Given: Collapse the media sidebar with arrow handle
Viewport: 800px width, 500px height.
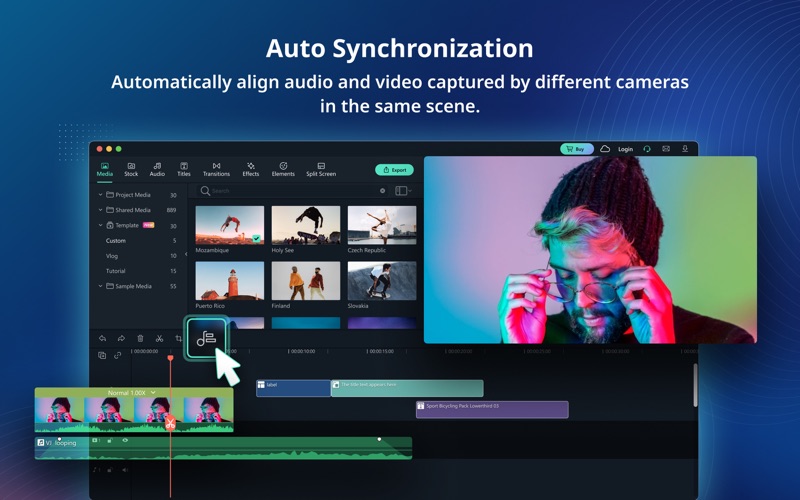Looking at the screenshot, I should (x=186, y=254).
